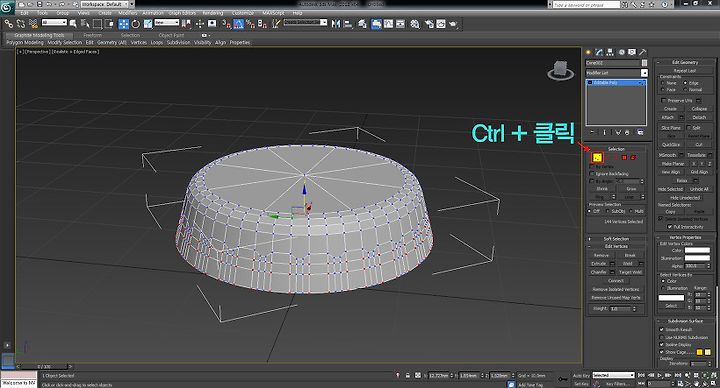Toggle Smooth Result checkbox
The height and width of the screenshot is (388, 720).
(662, 329)
